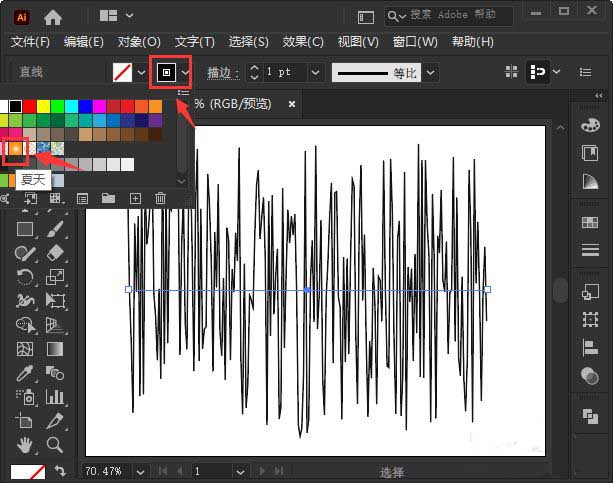Open the Color Guide panel
Image resolution: width=613 pixels, height=483 pixels.
tap(590, 181)
